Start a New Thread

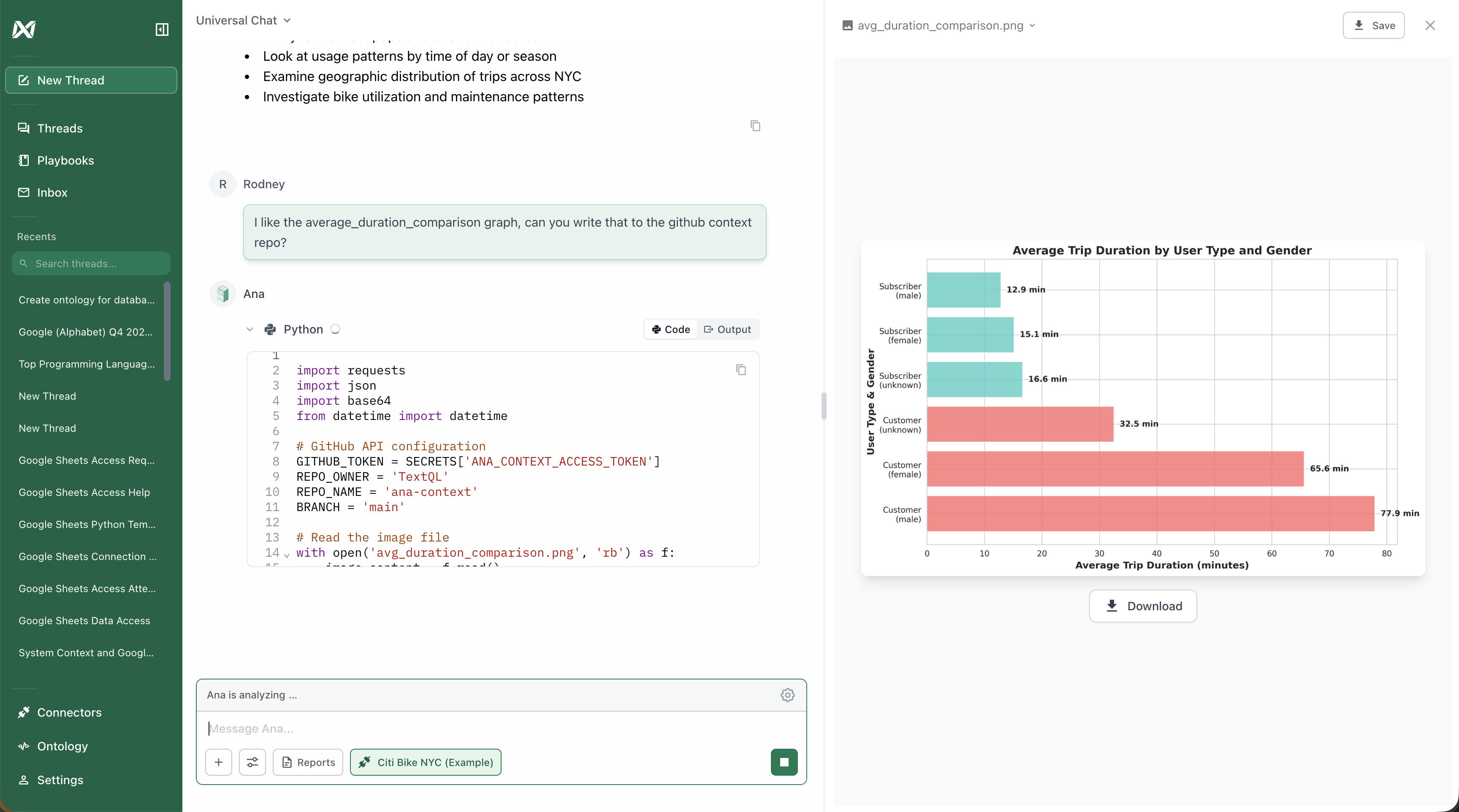91,81
